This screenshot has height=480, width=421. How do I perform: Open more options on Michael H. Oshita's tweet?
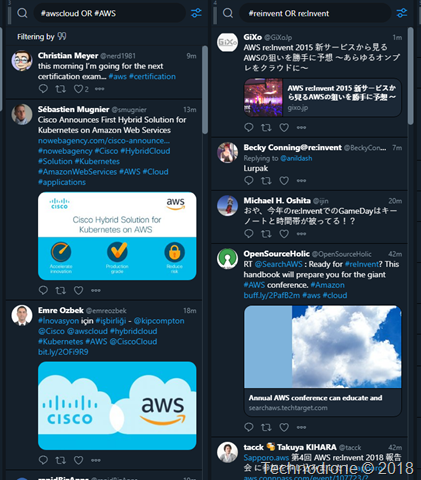click(x=301, y=234)
